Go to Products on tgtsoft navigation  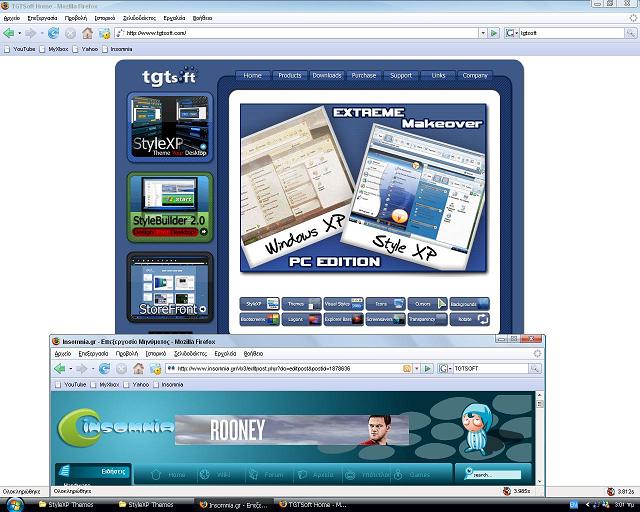tap(290, 76)
